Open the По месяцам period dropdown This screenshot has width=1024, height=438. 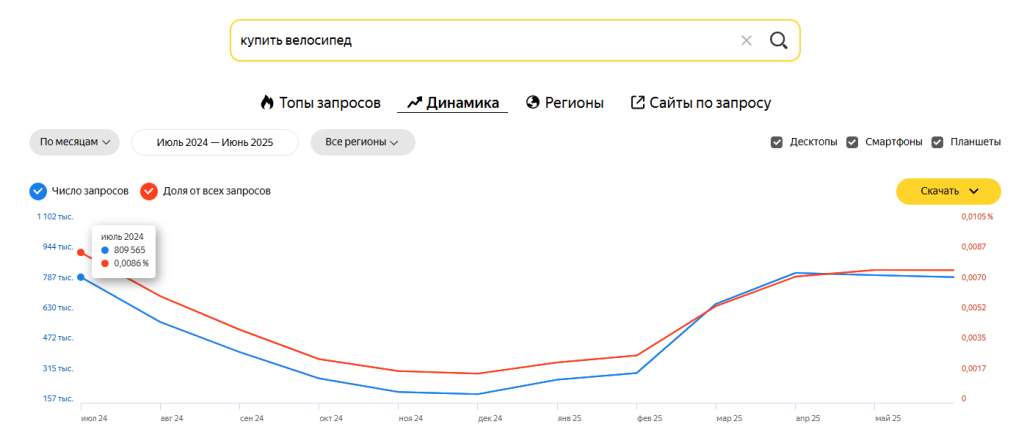(75, 142)
